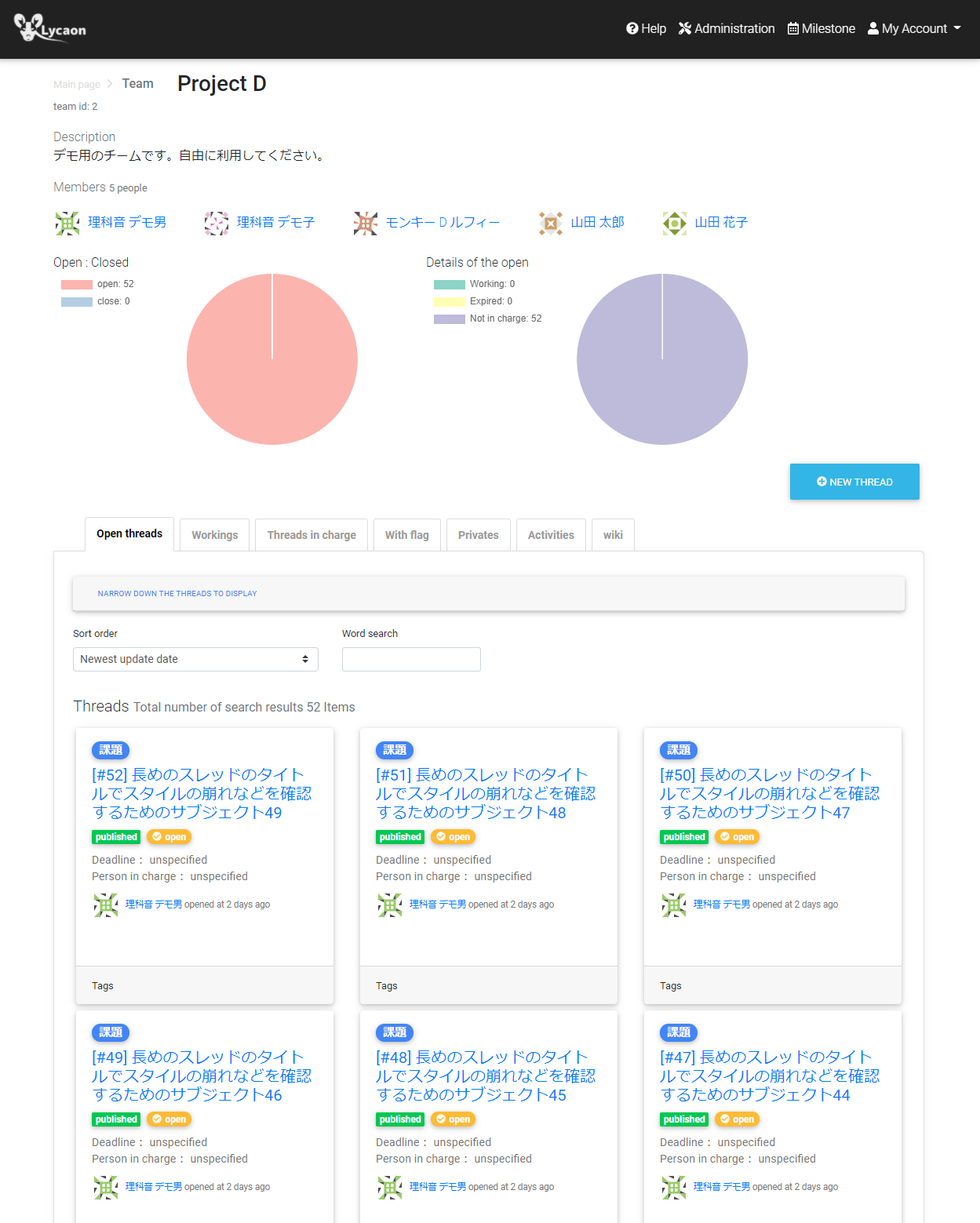Toggle the yellow 'Expired: 0' legend swatch
This screenshot has width=980, height=1223.
[x=450, y=301]
